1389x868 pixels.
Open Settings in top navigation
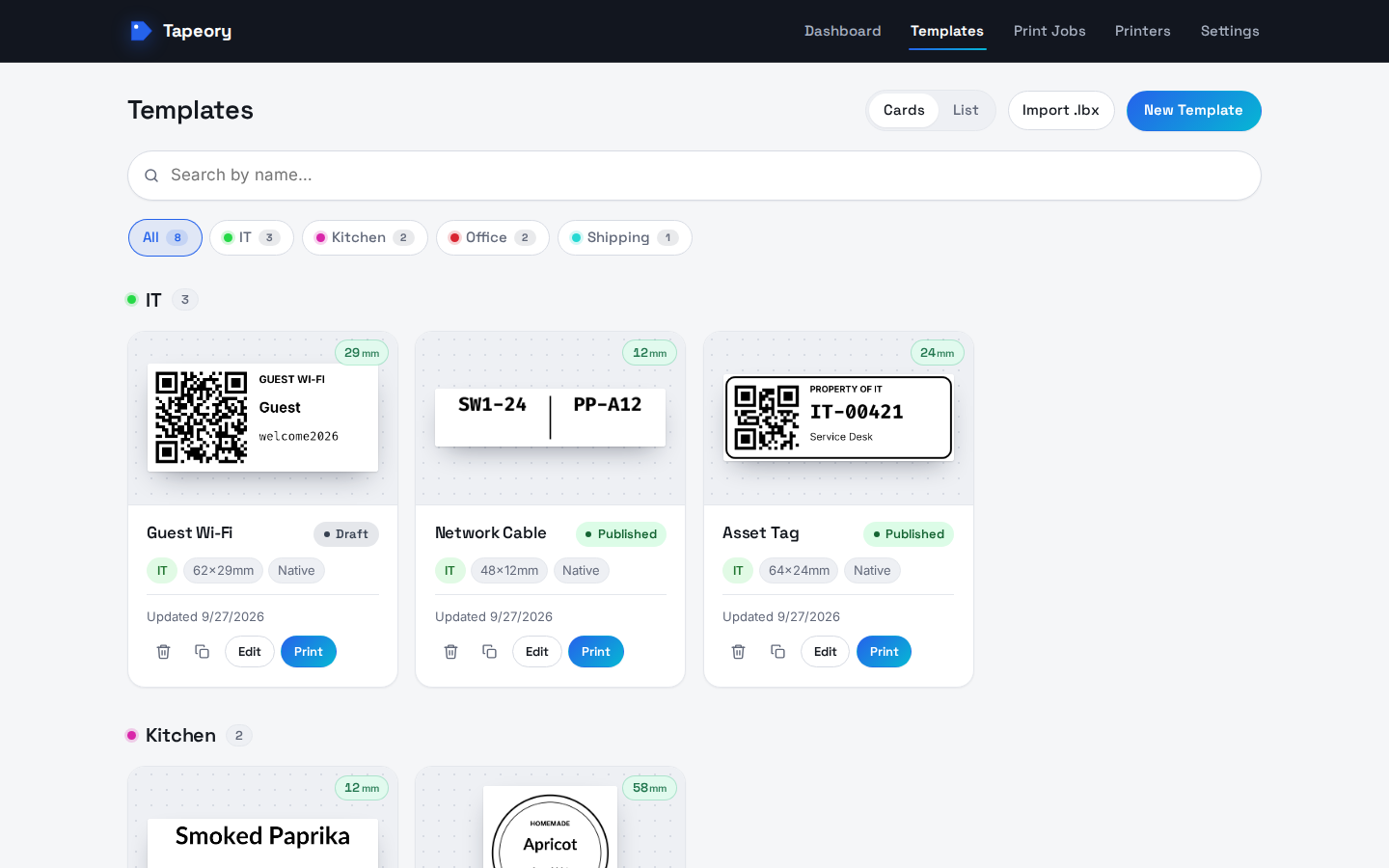1230,31
